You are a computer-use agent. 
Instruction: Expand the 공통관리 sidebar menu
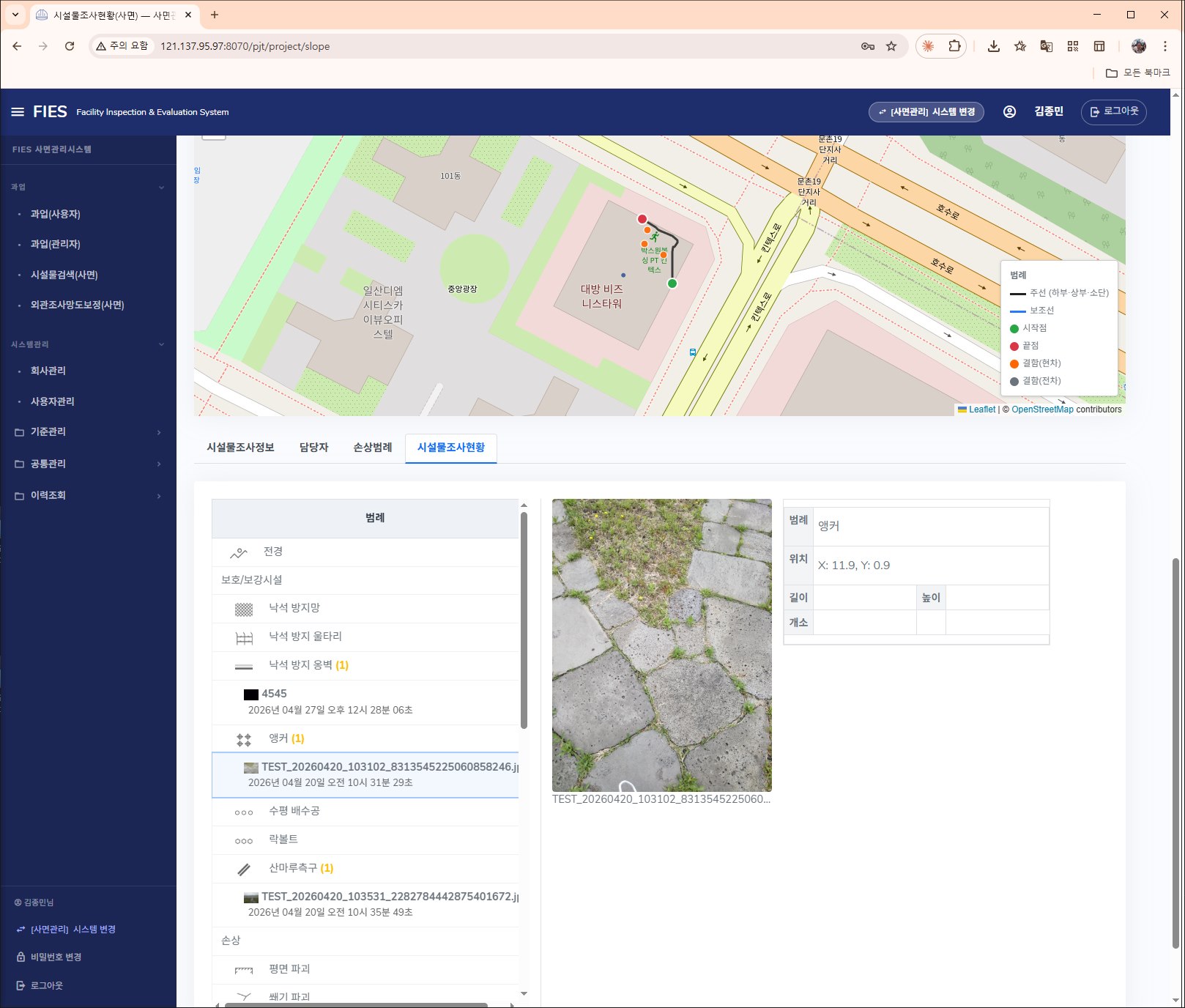pyautogui.click(x=88, y=464)
